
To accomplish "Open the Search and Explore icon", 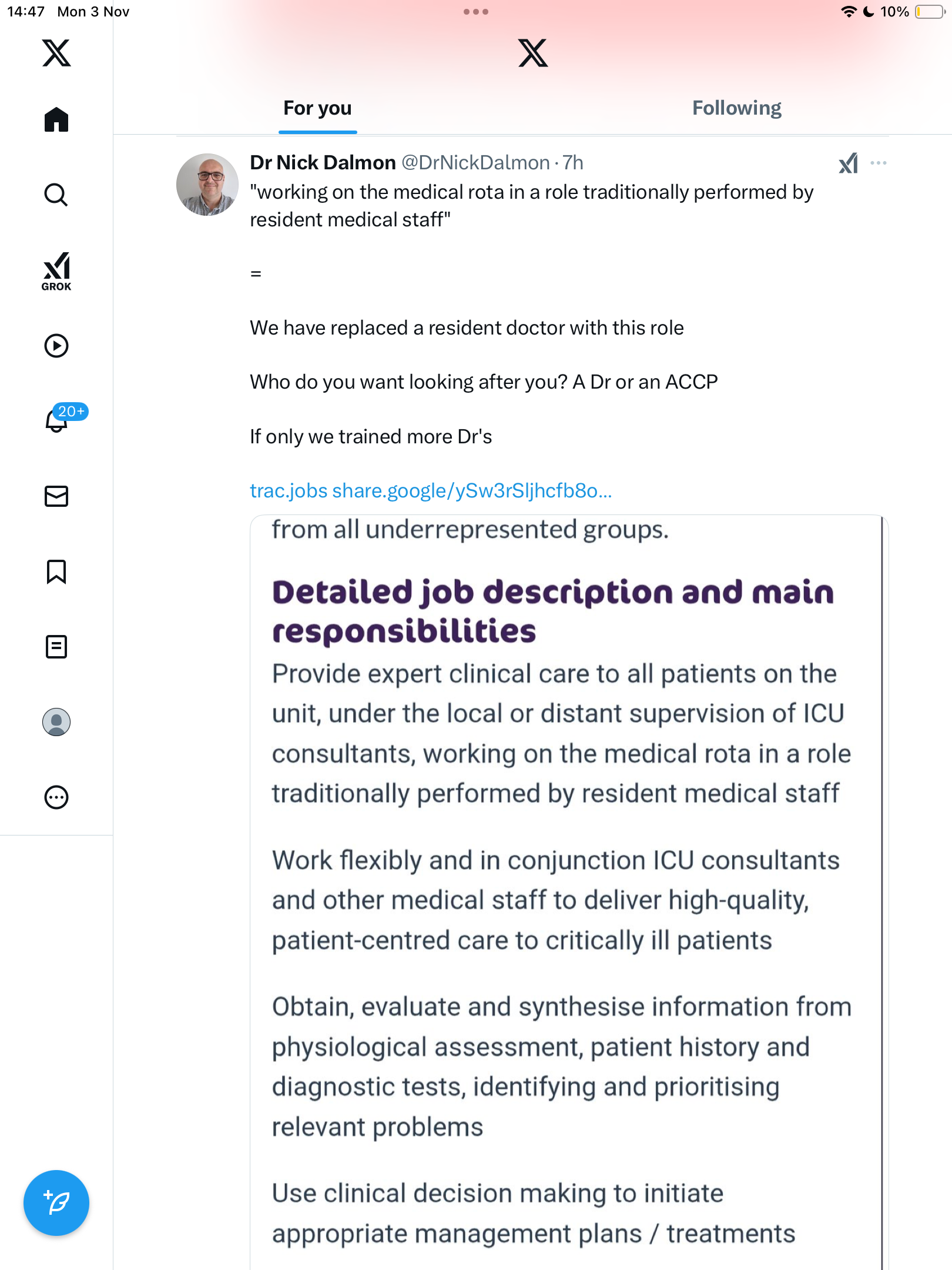I will [x=56, y=195].
